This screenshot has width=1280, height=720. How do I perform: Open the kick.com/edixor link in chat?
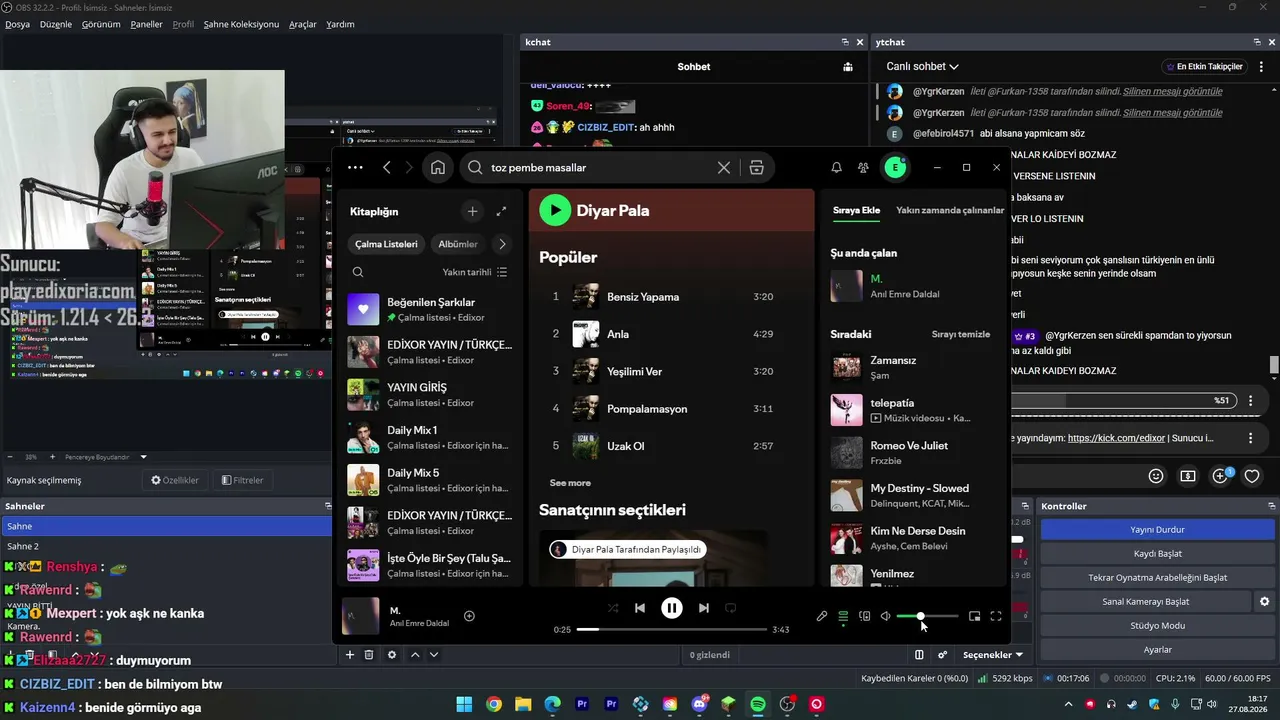coord(1116,438)
